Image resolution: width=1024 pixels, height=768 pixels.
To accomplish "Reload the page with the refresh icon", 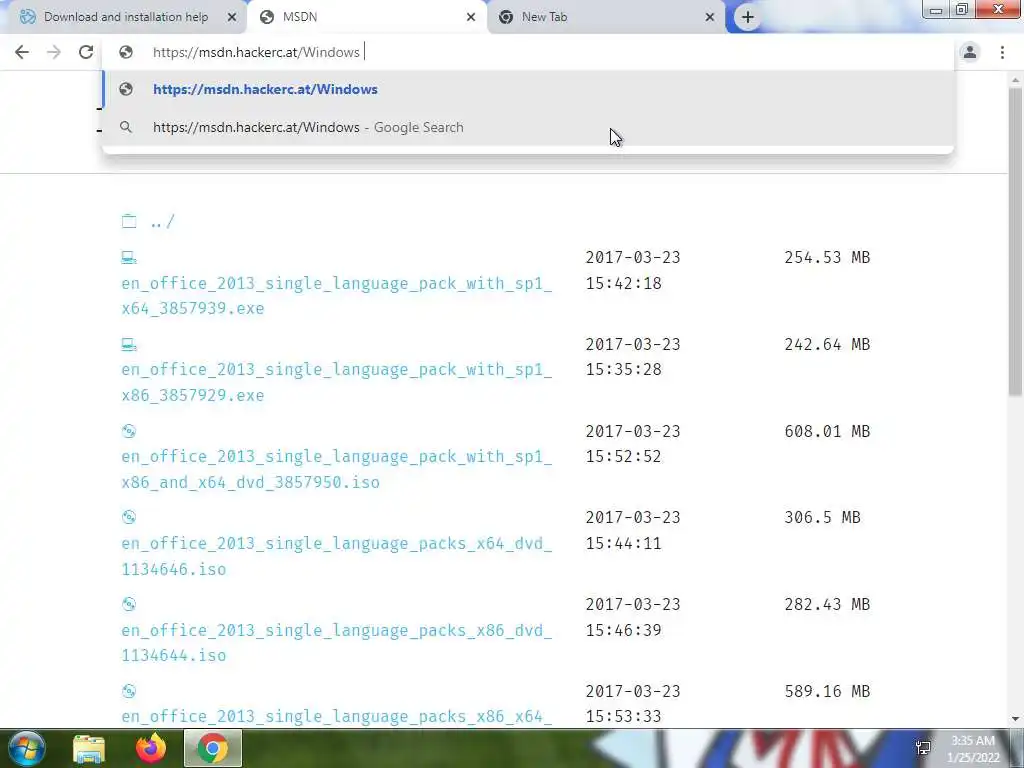I will coord(86,52).
